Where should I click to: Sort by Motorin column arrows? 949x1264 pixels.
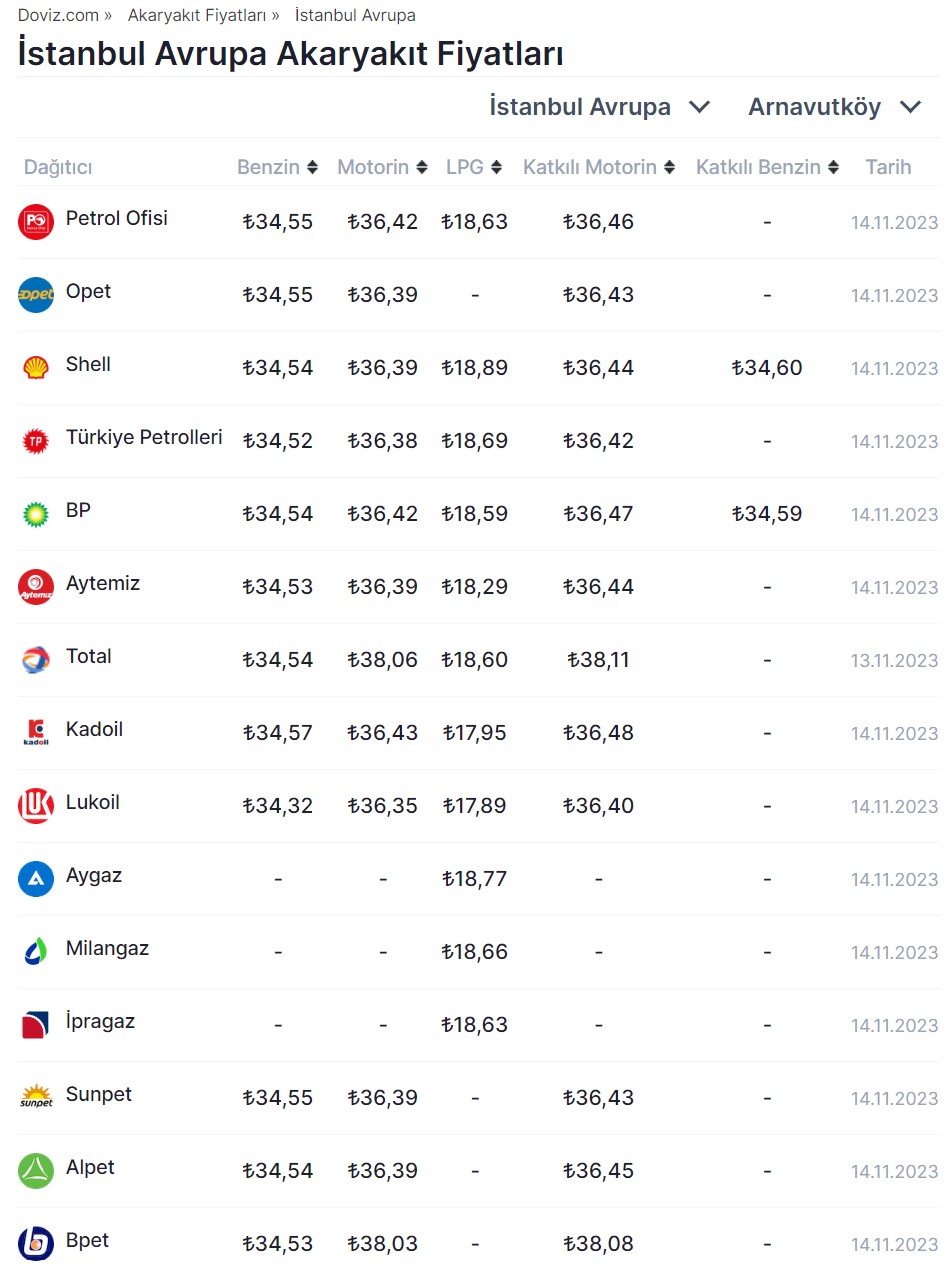pyautogui.click(x=422, y=167)
